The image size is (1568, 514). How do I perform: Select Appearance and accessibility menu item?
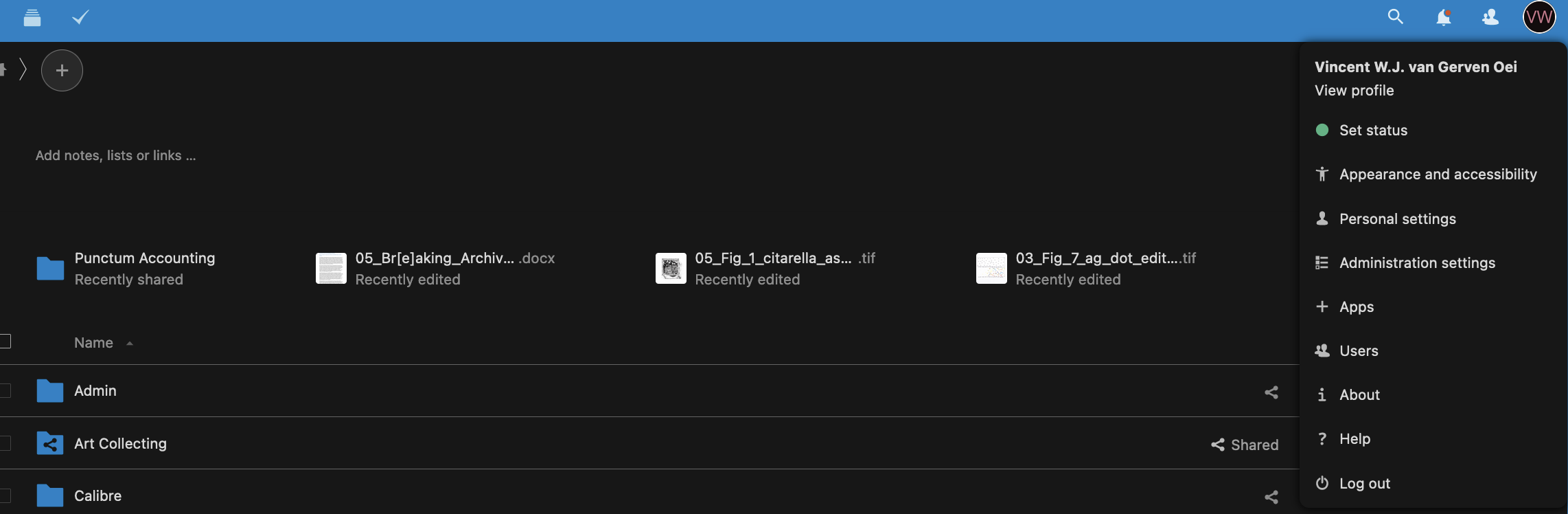click(x=1438, y=175)
